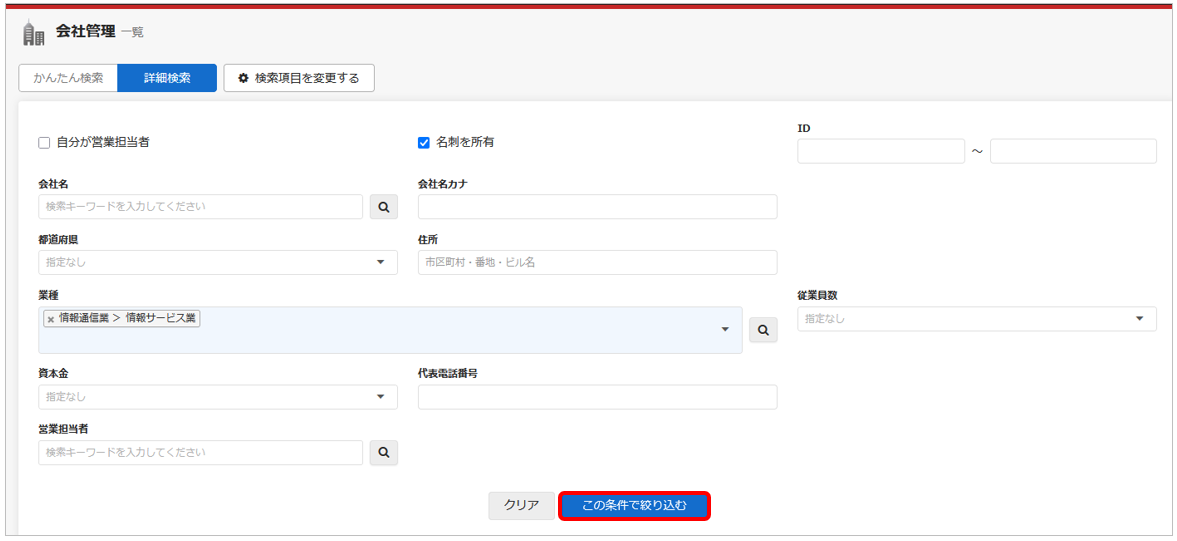Click この条件で絞り込む button
The height and width of the screenshot is (541, 1177).
[634, 505]
